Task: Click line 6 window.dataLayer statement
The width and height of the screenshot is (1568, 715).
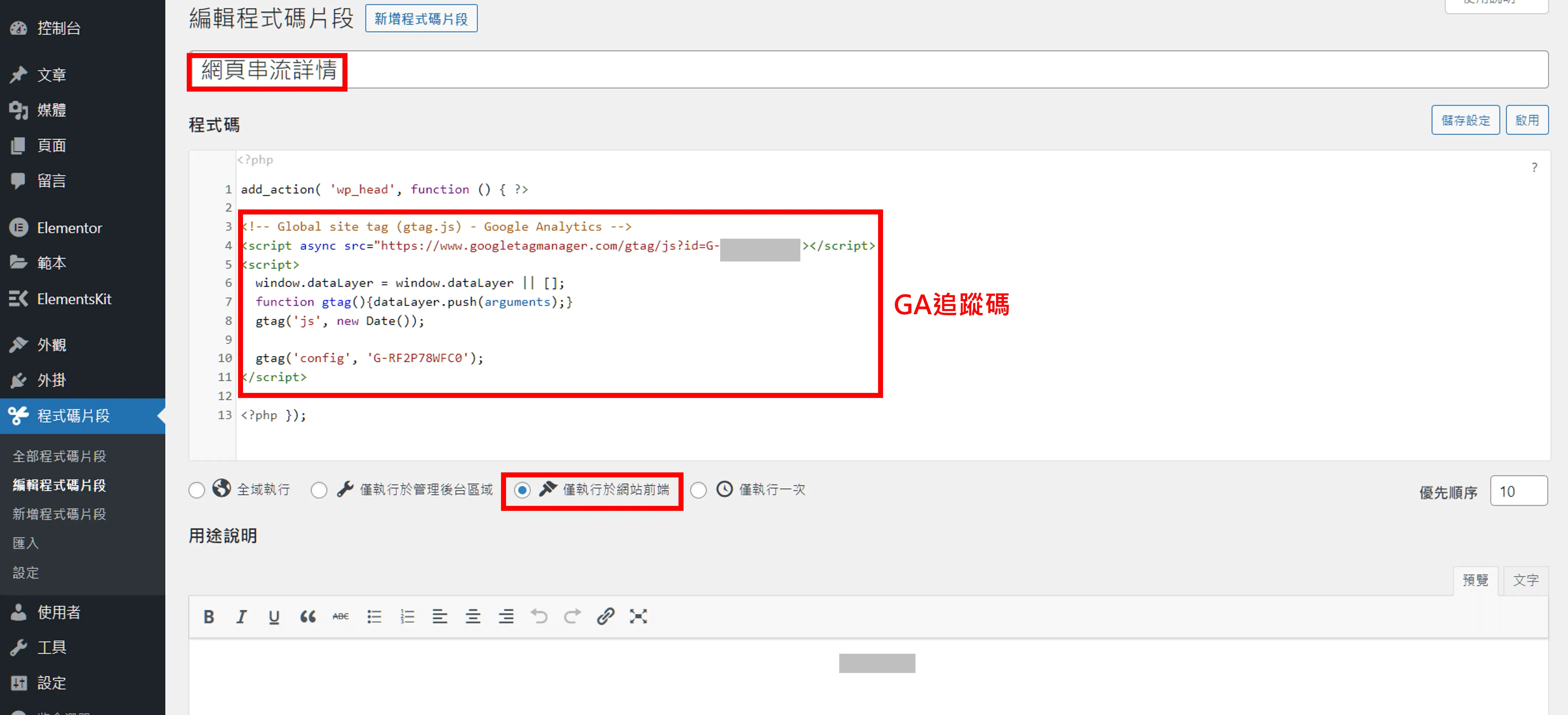Action: coord(410,283)
